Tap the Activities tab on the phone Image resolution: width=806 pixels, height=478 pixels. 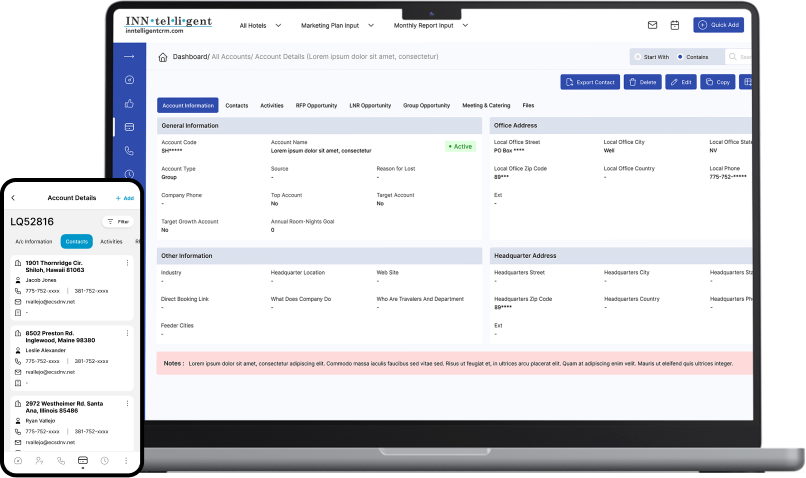(x=111, y=242)
